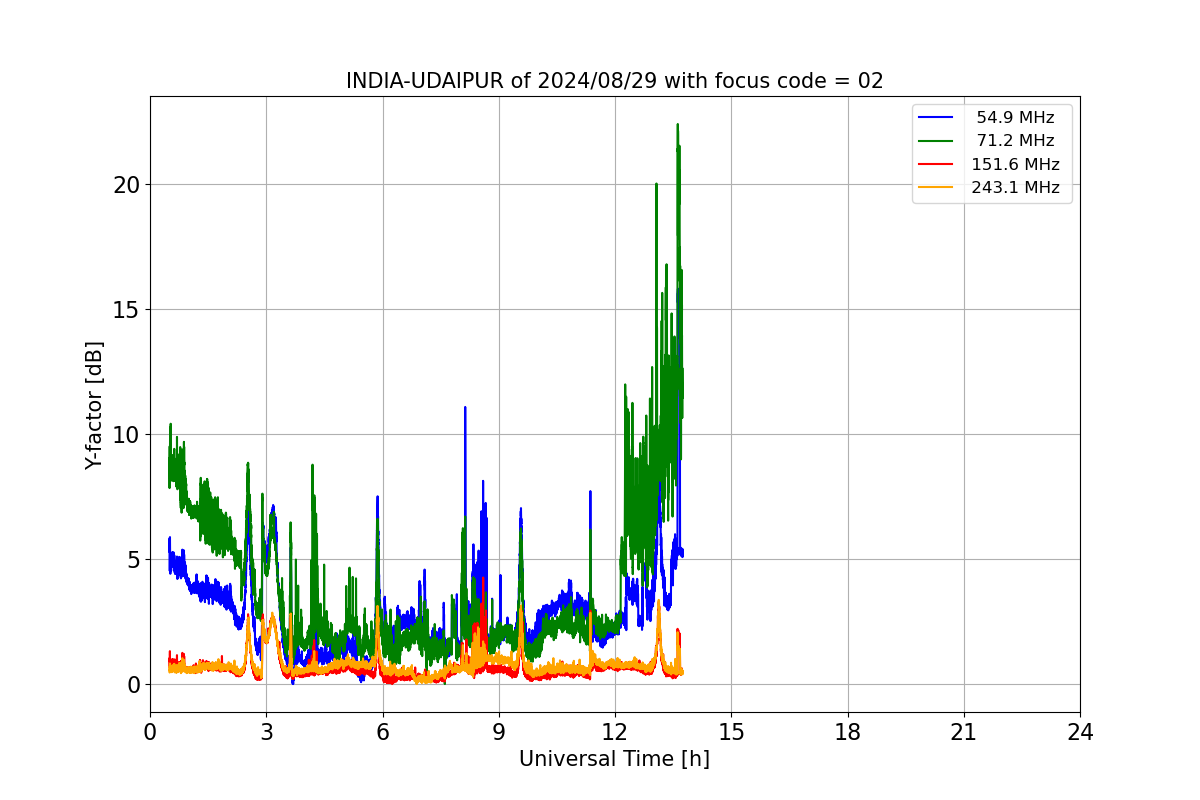Click the 243.1 MHz legend label
Viewport: 1200px width, 800px height.
coord(1015,187)
